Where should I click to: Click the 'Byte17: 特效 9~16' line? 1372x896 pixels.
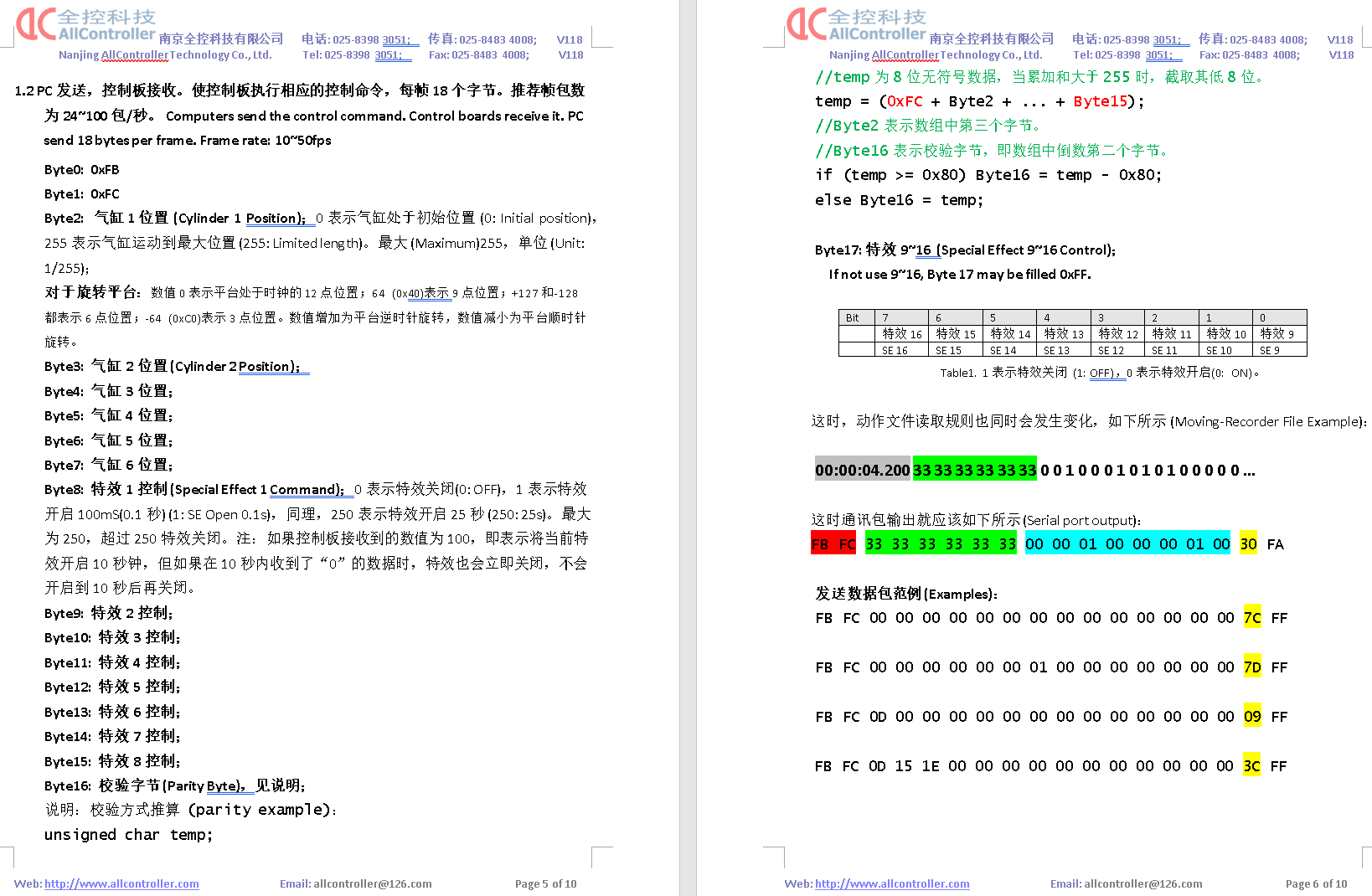[x=965, y=250]
